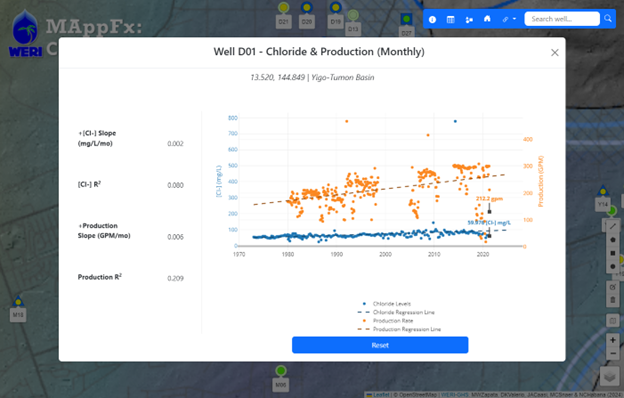
Task: Click the chloride outlier point near 800
Action: (455, 121)
